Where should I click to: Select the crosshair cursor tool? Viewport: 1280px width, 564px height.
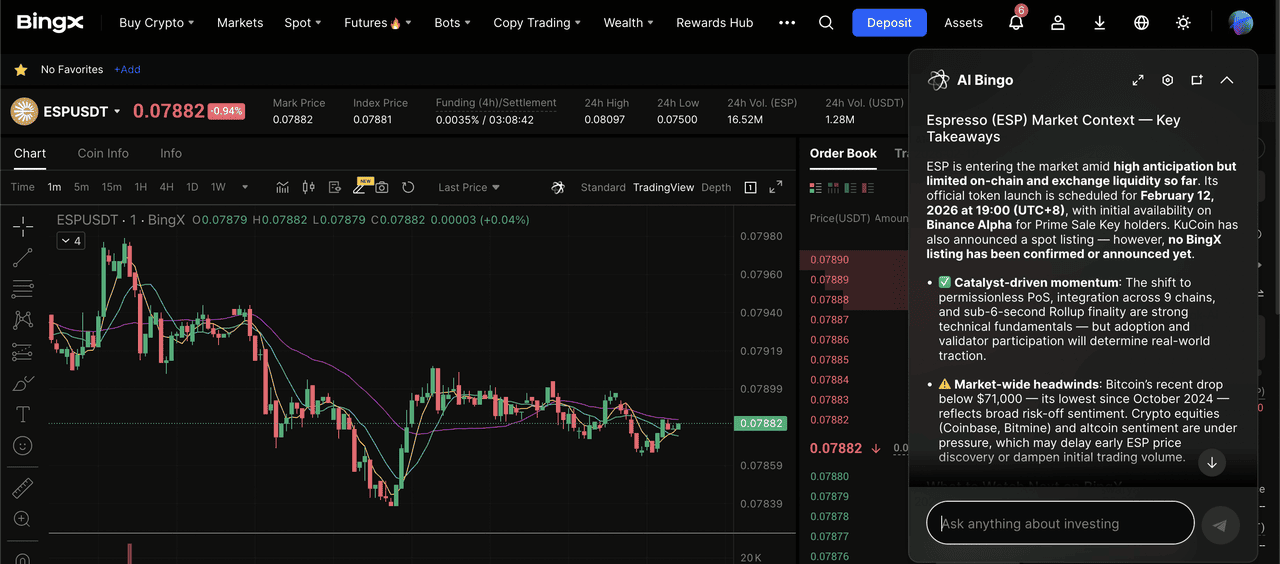pos(22,227)
